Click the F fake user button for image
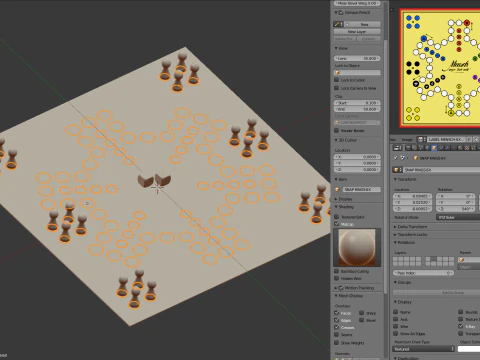Viewport: 480px width, 360px height. click(469, 139)
